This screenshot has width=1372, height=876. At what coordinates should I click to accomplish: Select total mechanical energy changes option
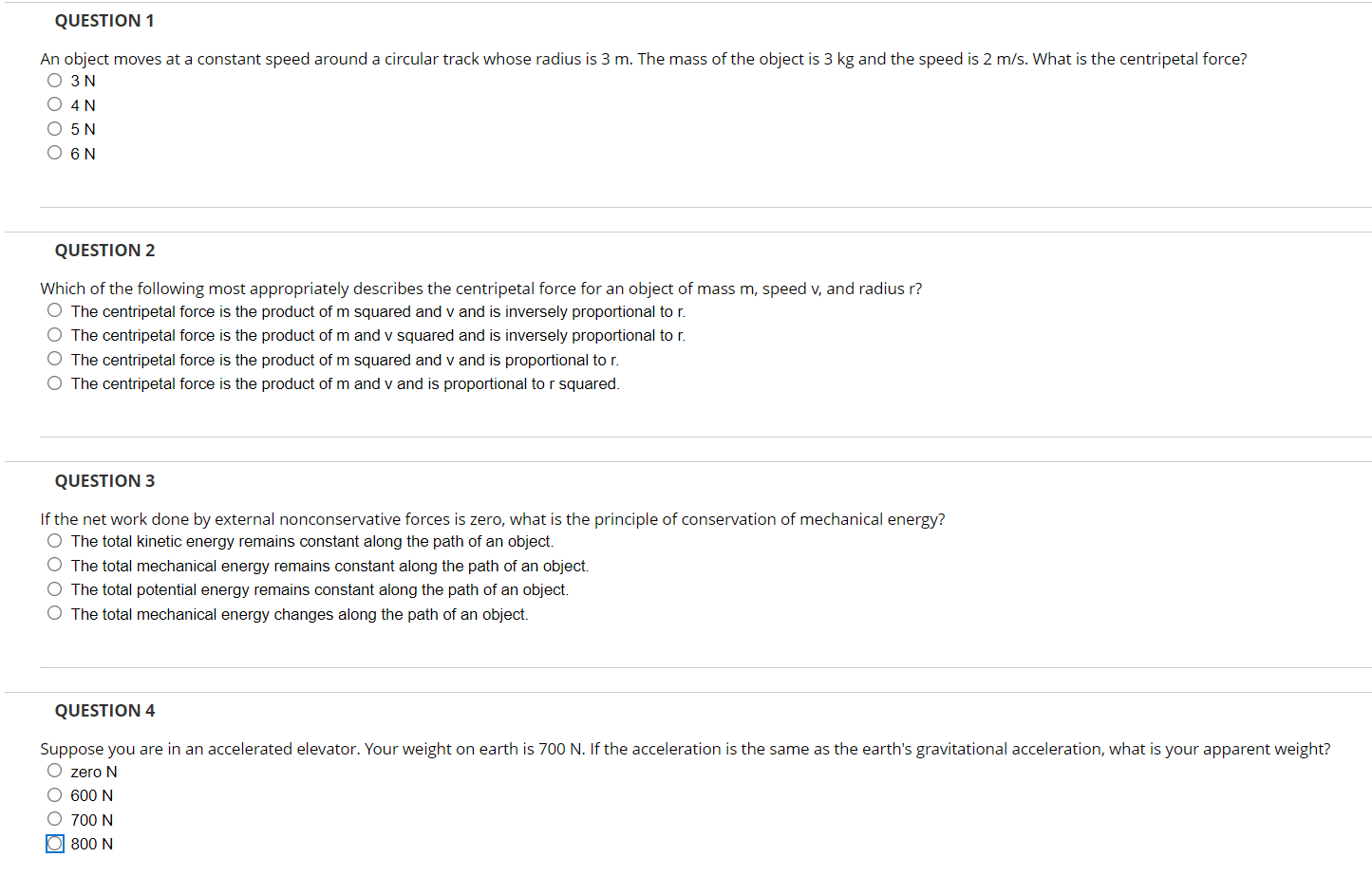[x=54, y=612]
